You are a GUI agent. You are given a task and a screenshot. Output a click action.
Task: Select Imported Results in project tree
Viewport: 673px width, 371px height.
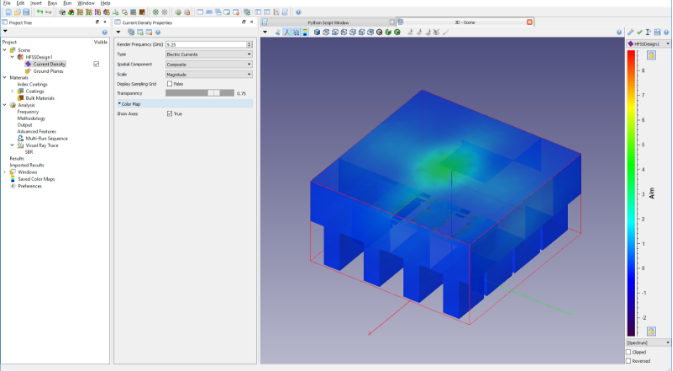(x=27, y=165)
